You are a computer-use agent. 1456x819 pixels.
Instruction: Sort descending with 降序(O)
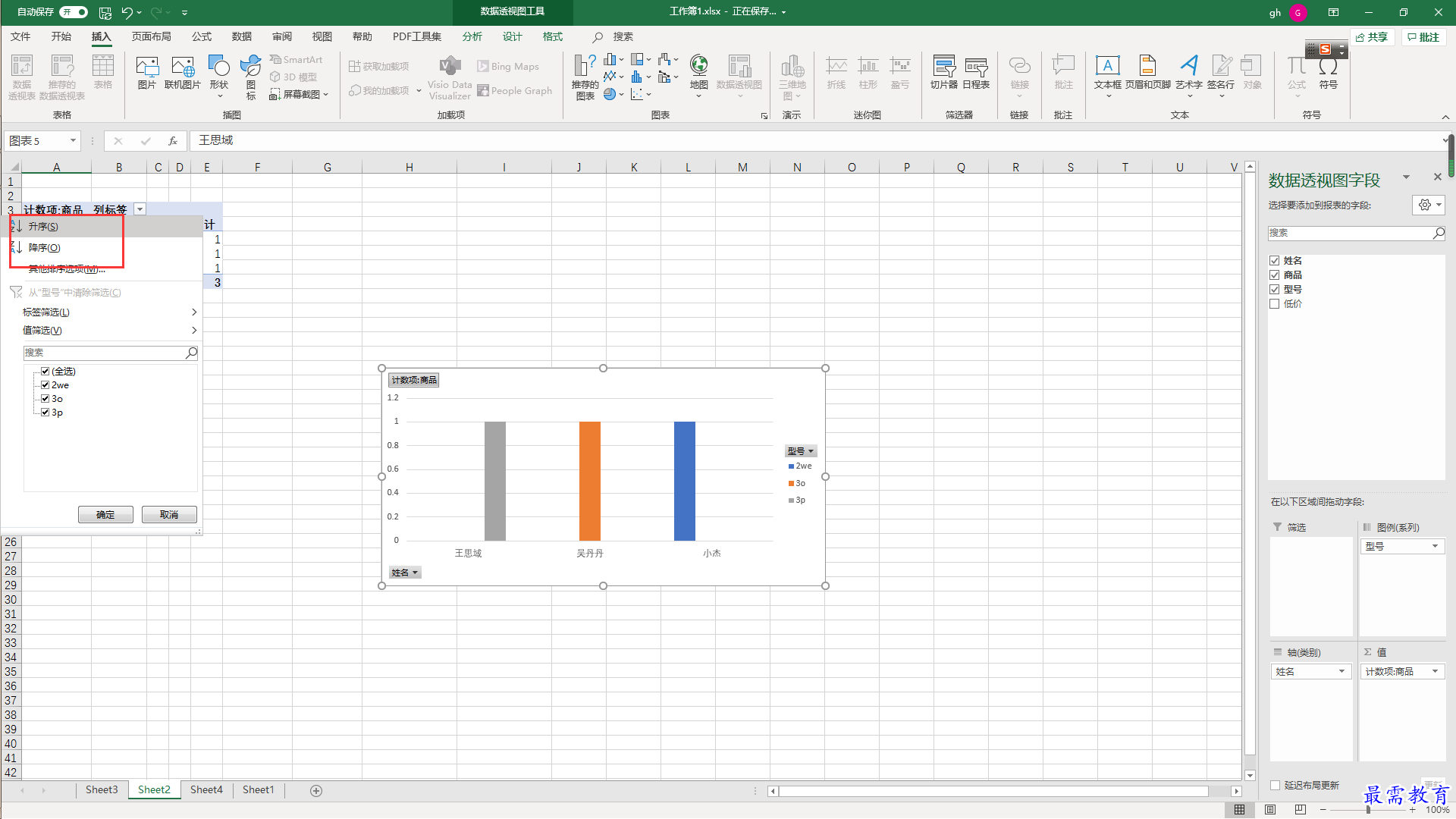[102, 248]
